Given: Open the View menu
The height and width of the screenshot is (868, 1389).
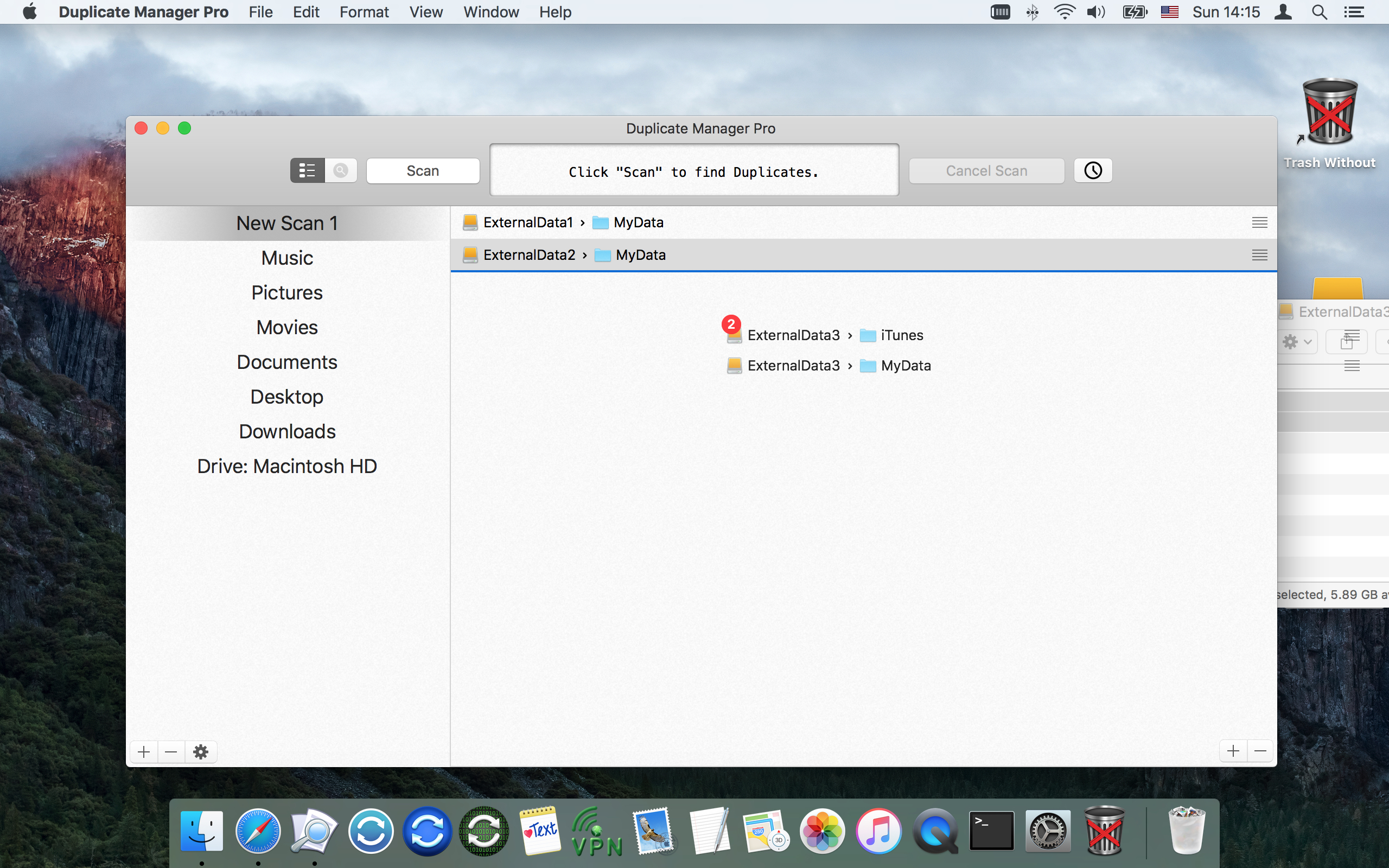Looking at the screenshot, I should pos(426,12).
